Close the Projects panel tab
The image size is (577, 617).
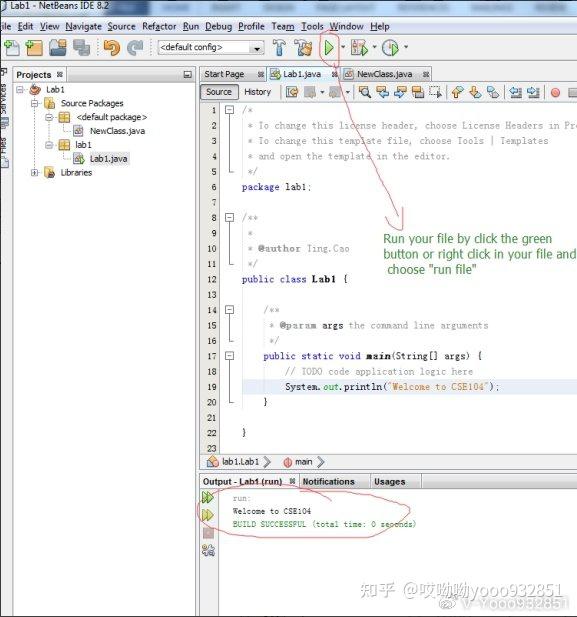(x=59, y=74)
